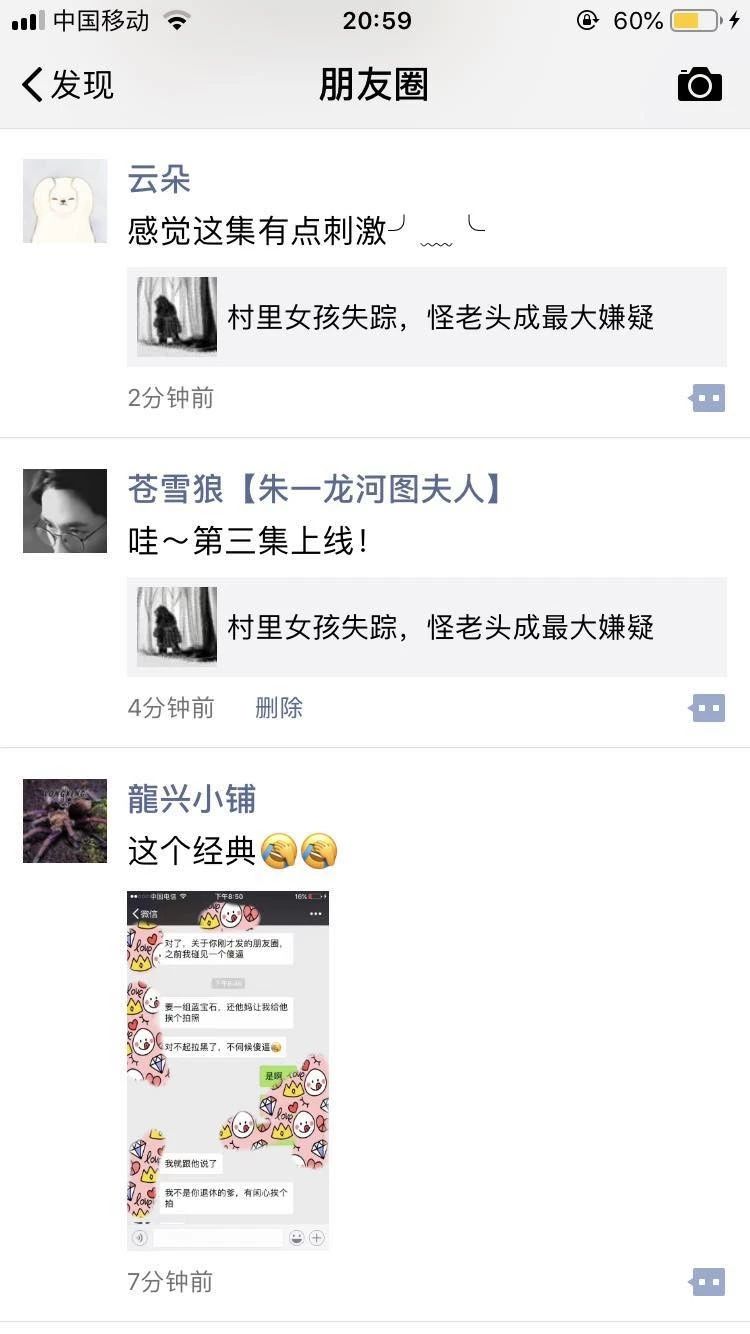
Task: Open 龍兴小铺's spider avatar
Action: point(65,821)
